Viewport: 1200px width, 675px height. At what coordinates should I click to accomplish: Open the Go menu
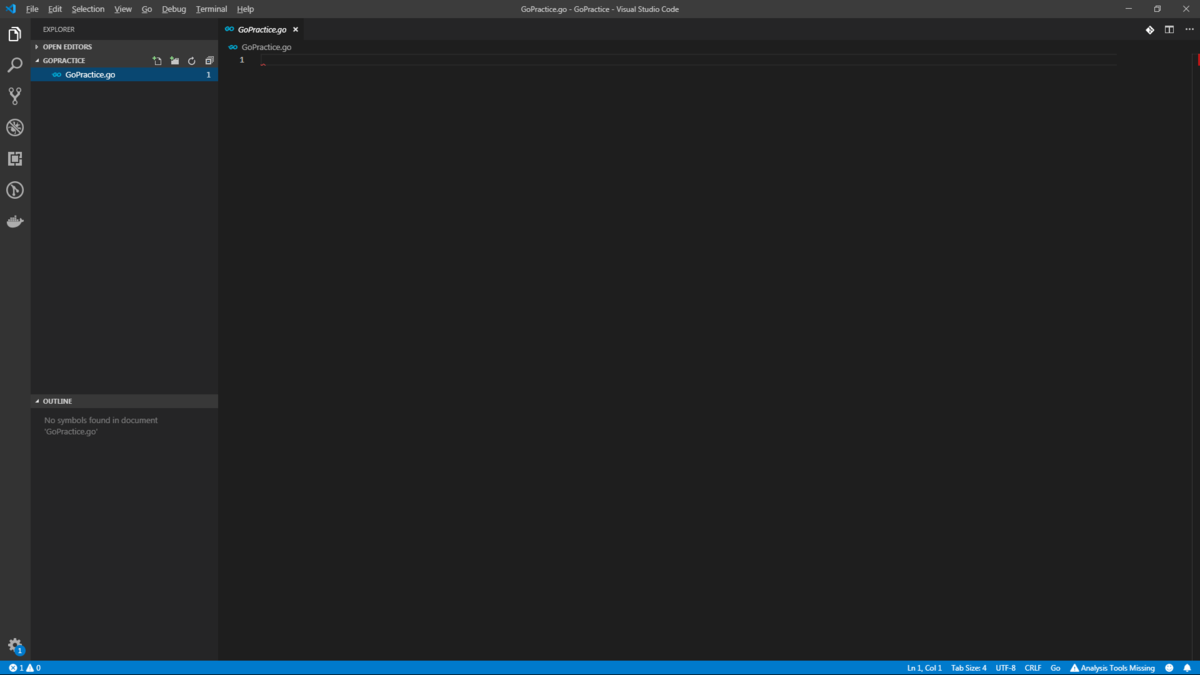[147, 9]
